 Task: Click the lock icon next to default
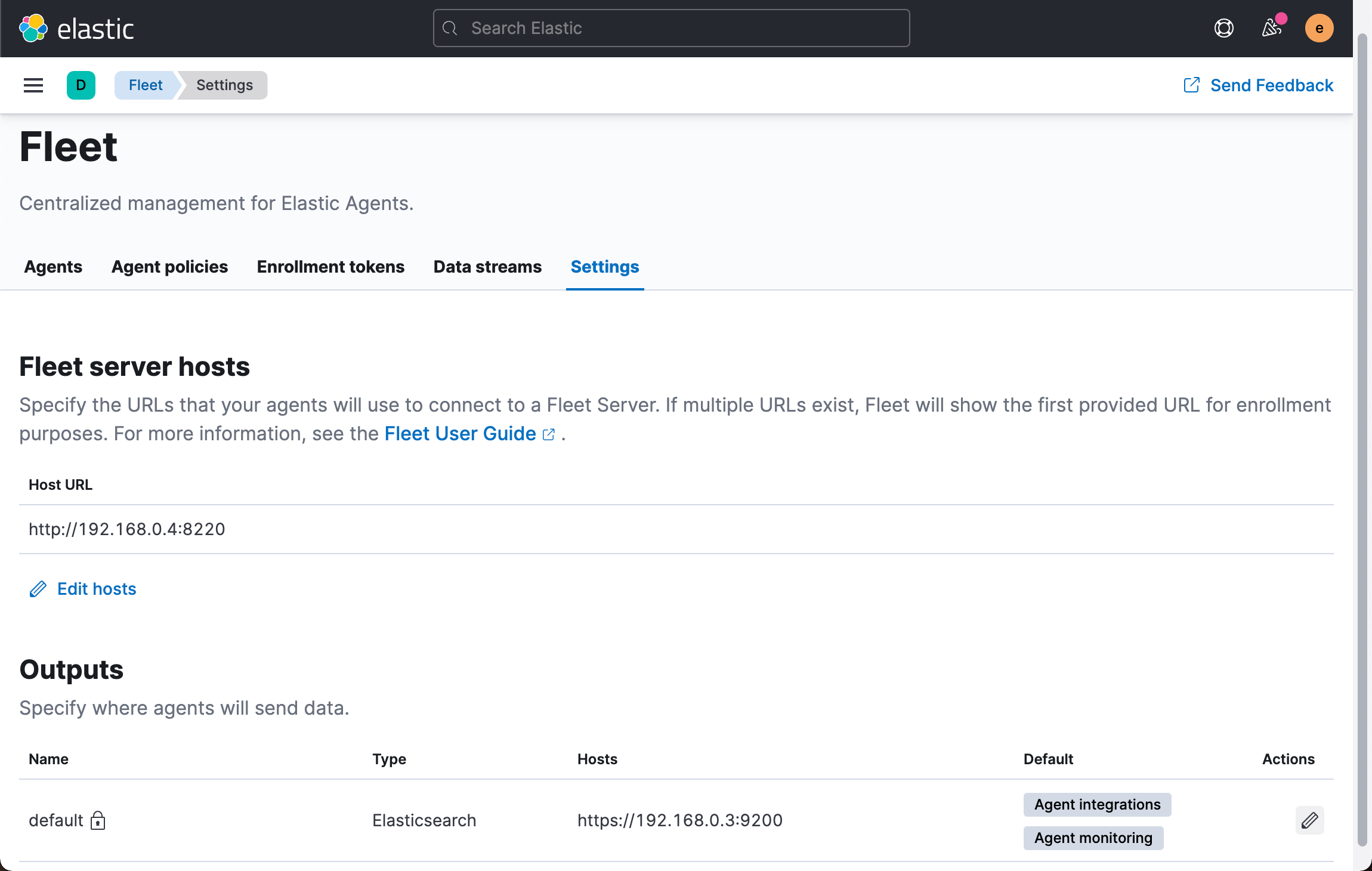coord(98,821)
